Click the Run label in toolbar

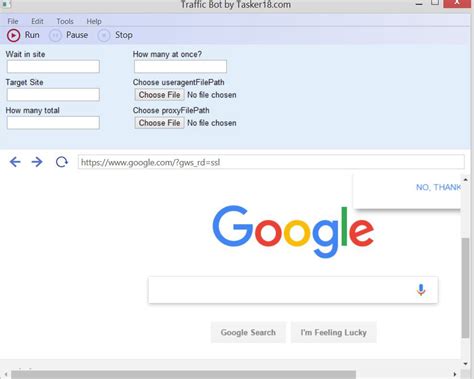32,35
